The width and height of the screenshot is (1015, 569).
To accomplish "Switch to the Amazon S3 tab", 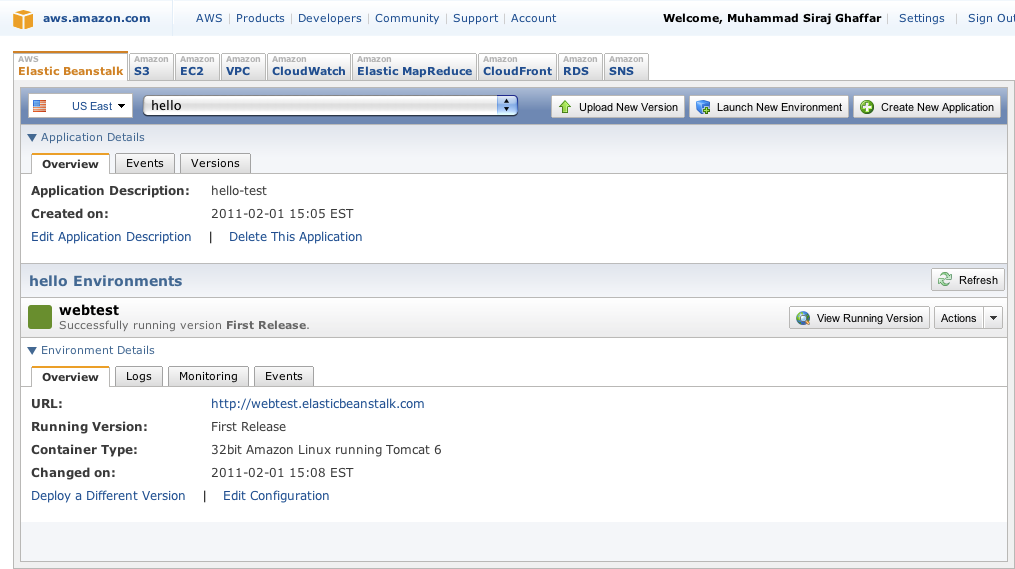I will point(150,67).
